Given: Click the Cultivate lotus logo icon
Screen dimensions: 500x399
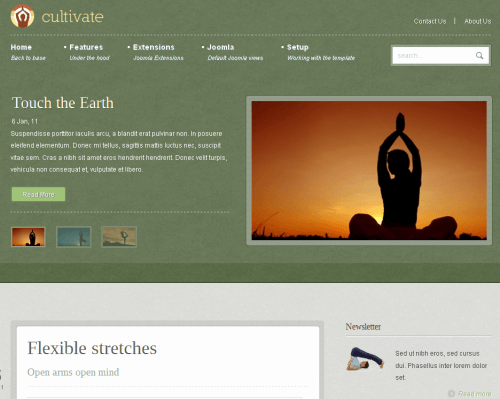Looking at the screenshot, I should pyautogui.click(x=22, y=16).
